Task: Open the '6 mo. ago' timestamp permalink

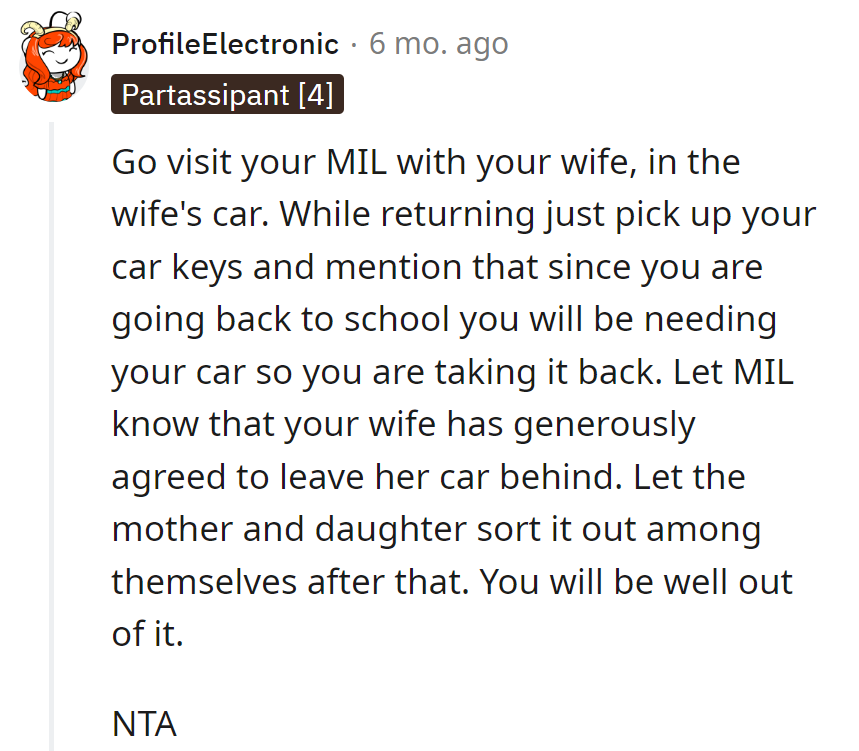Action: (x=439, y=44)
